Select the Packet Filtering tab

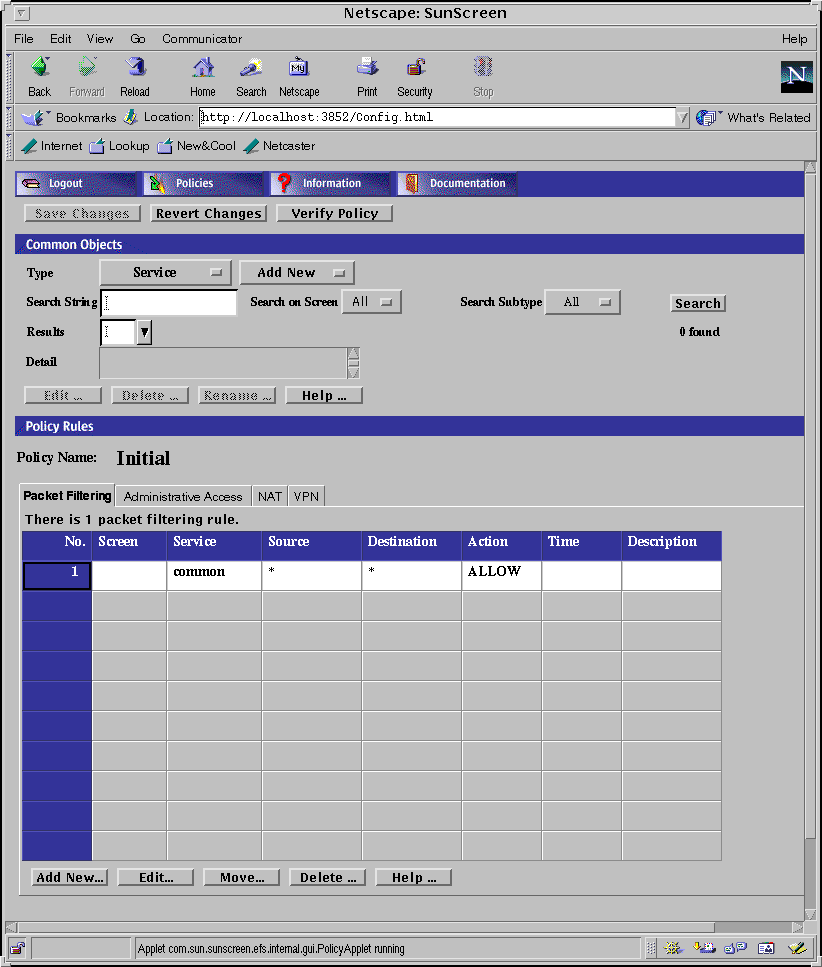point(67,495)
